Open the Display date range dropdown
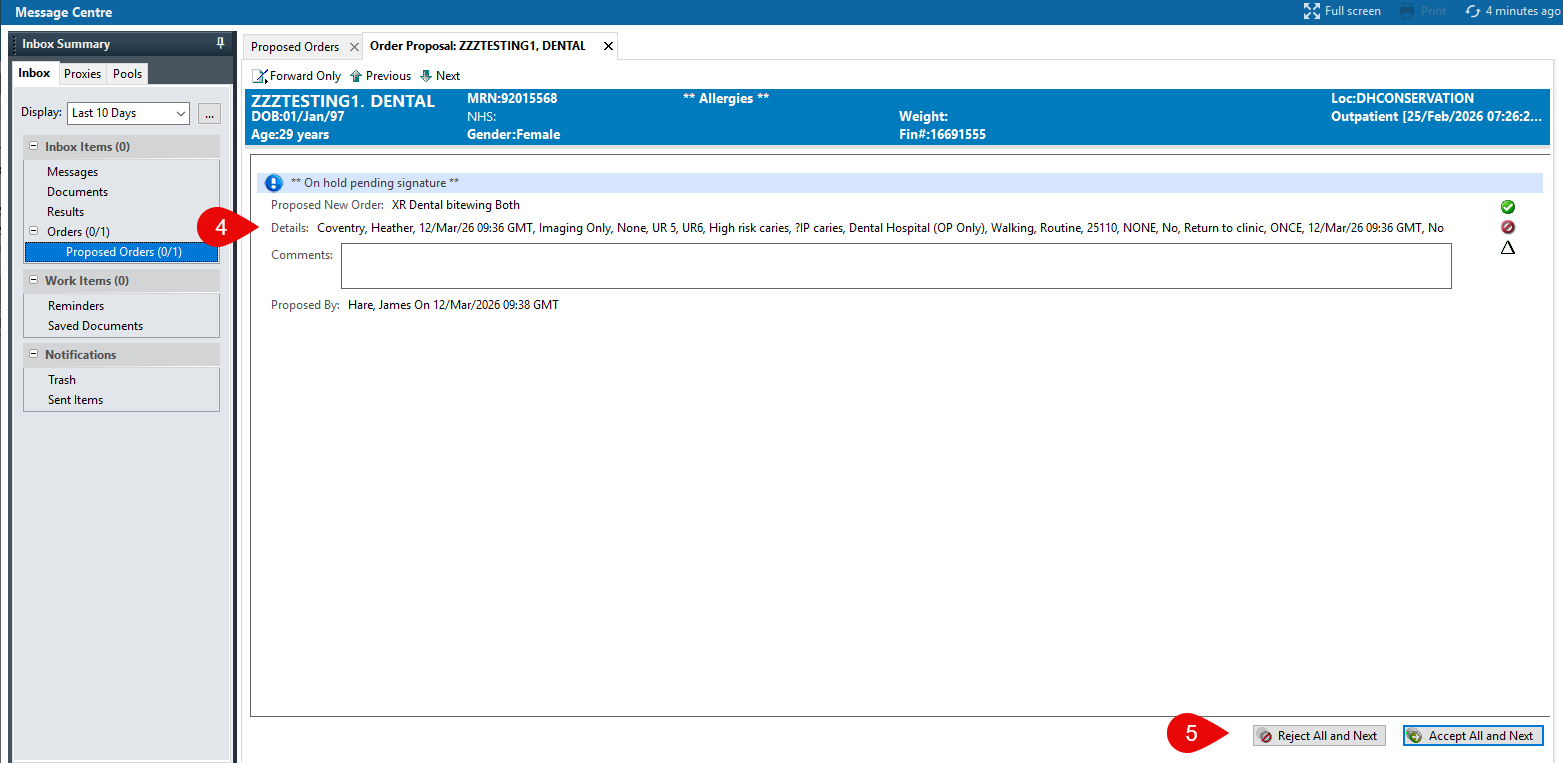The height and width of the screenshot is (763, 1563). coord(181,114)
